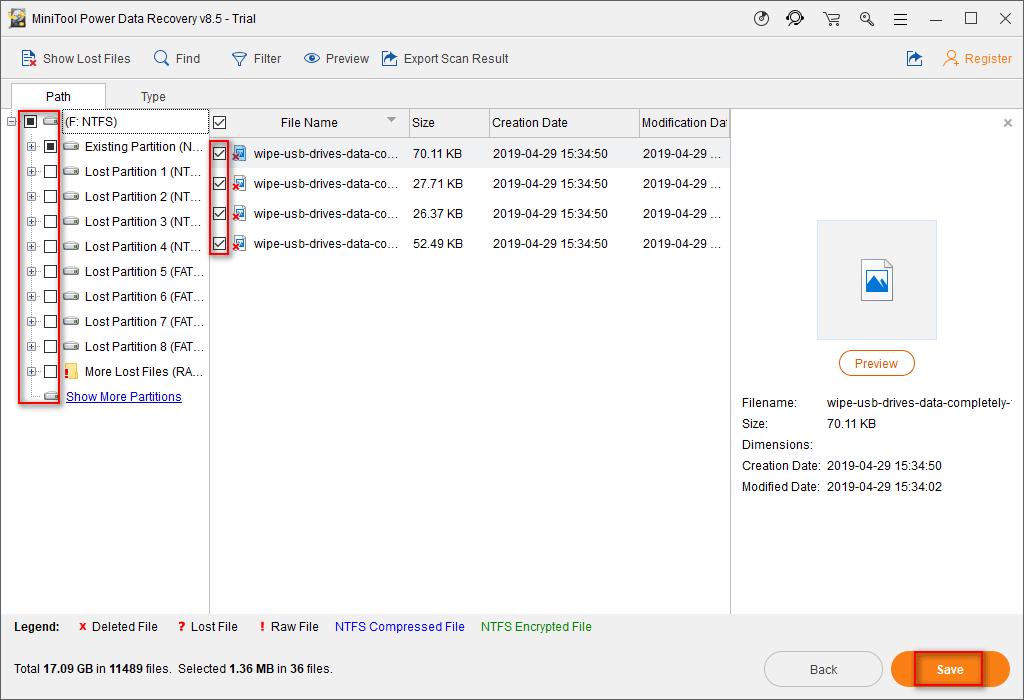Check the Lost Partition 4 checkbox
The height and width of the screenshot is (700, 1024).
tap(50, 246)
